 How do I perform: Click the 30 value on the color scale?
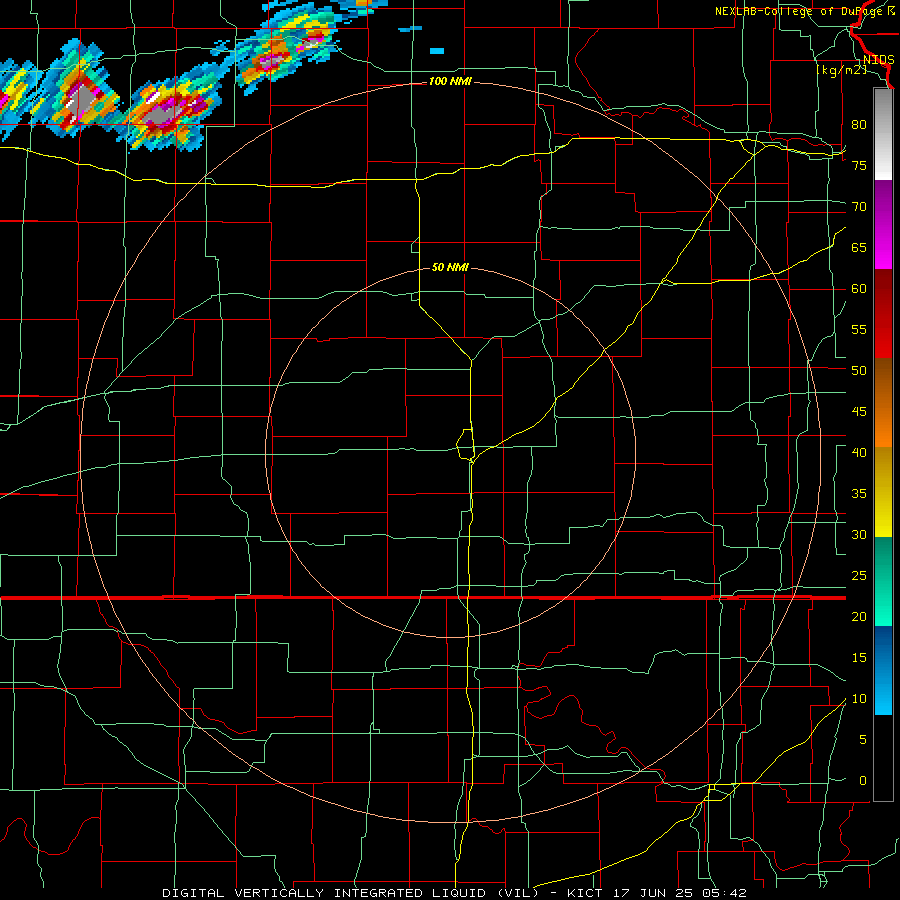[x=859, y=535]
